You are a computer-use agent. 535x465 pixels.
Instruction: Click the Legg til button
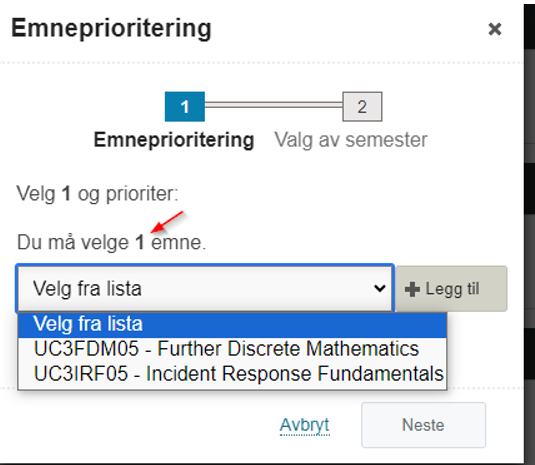(451, 289)
